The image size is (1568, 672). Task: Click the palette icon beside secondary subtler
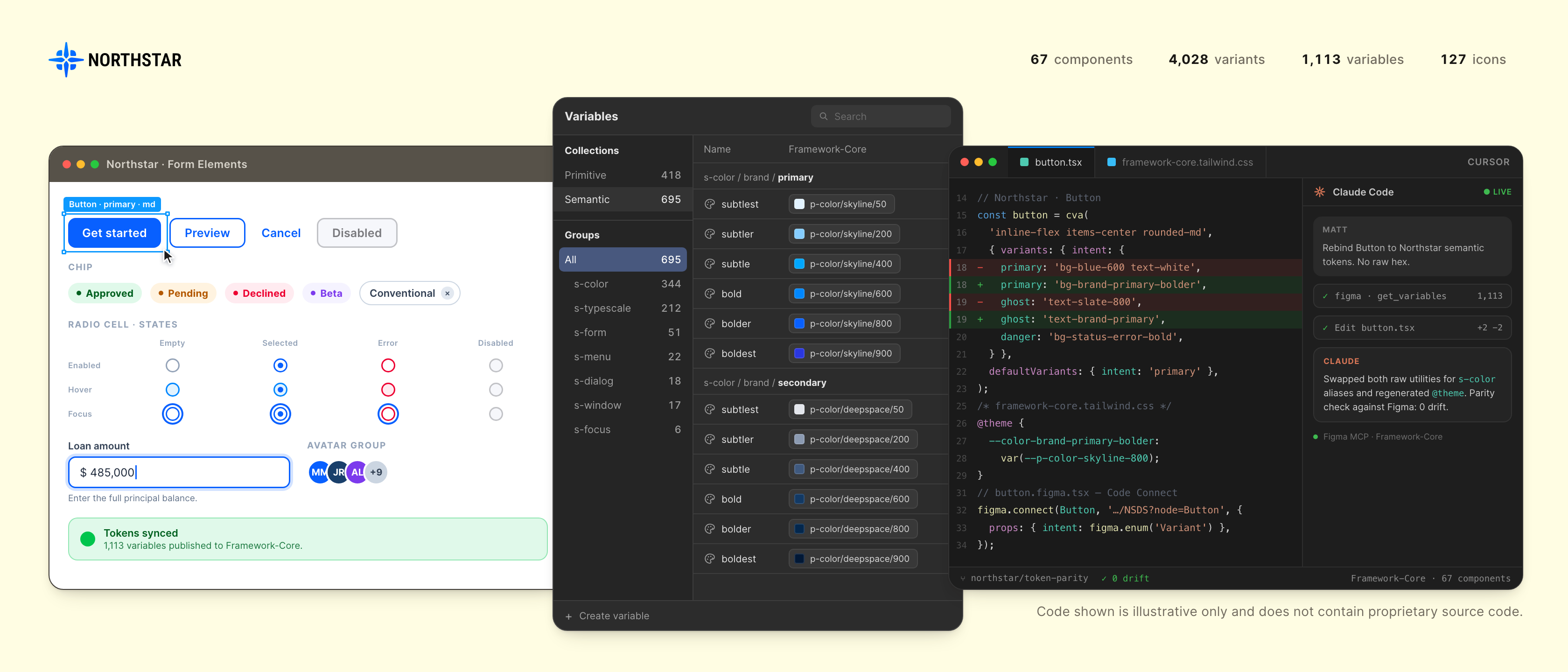(x=709, y=439)
